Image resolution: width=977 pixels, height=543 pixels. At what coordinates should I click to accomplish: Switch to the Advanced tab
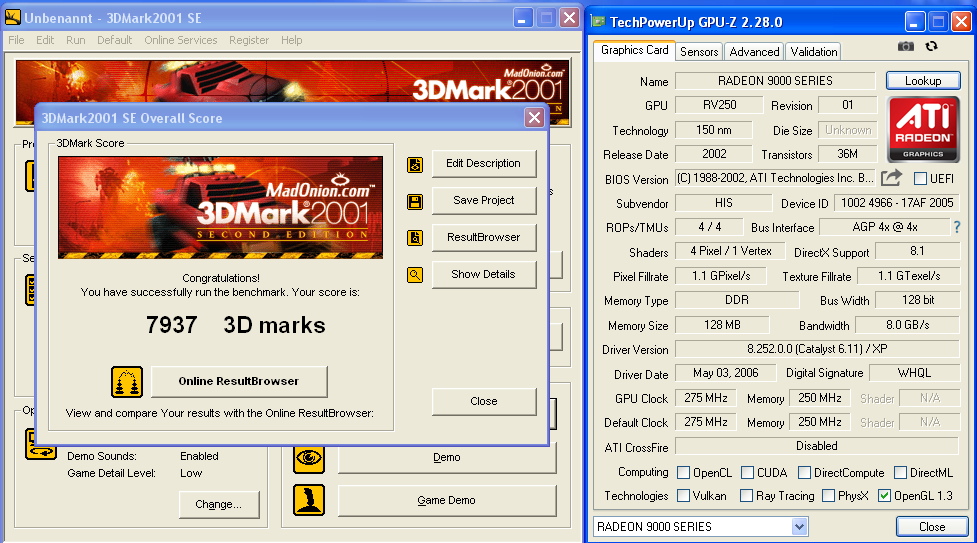(x=754, y=52)
